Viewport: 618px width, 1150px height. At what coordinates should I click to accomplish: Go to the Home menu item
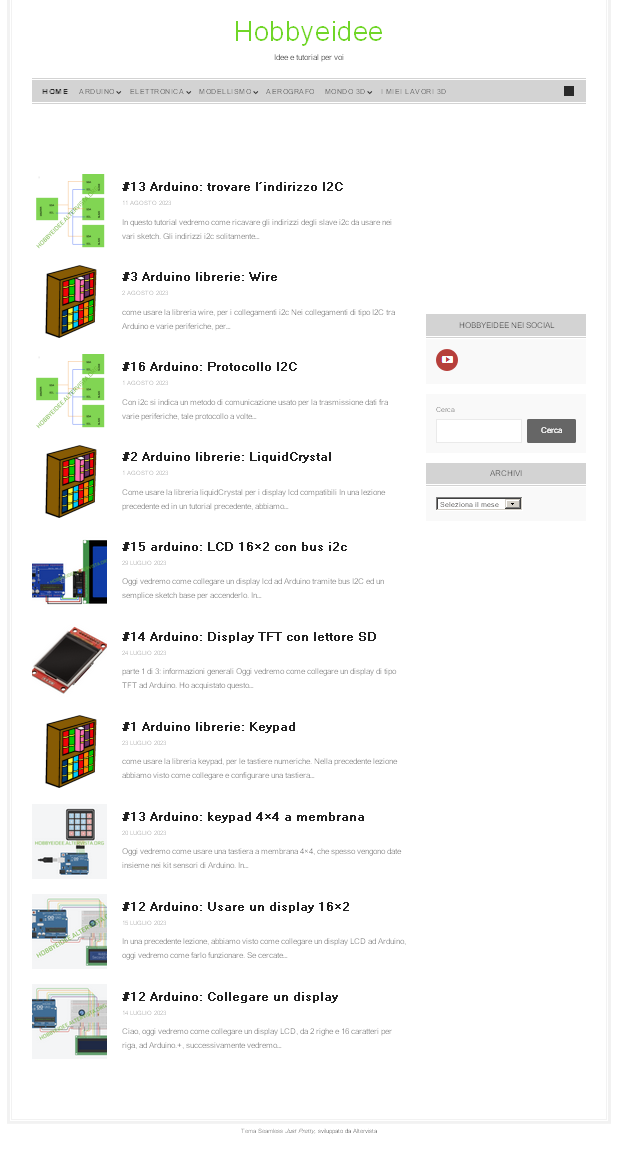(x=55, y=92)
